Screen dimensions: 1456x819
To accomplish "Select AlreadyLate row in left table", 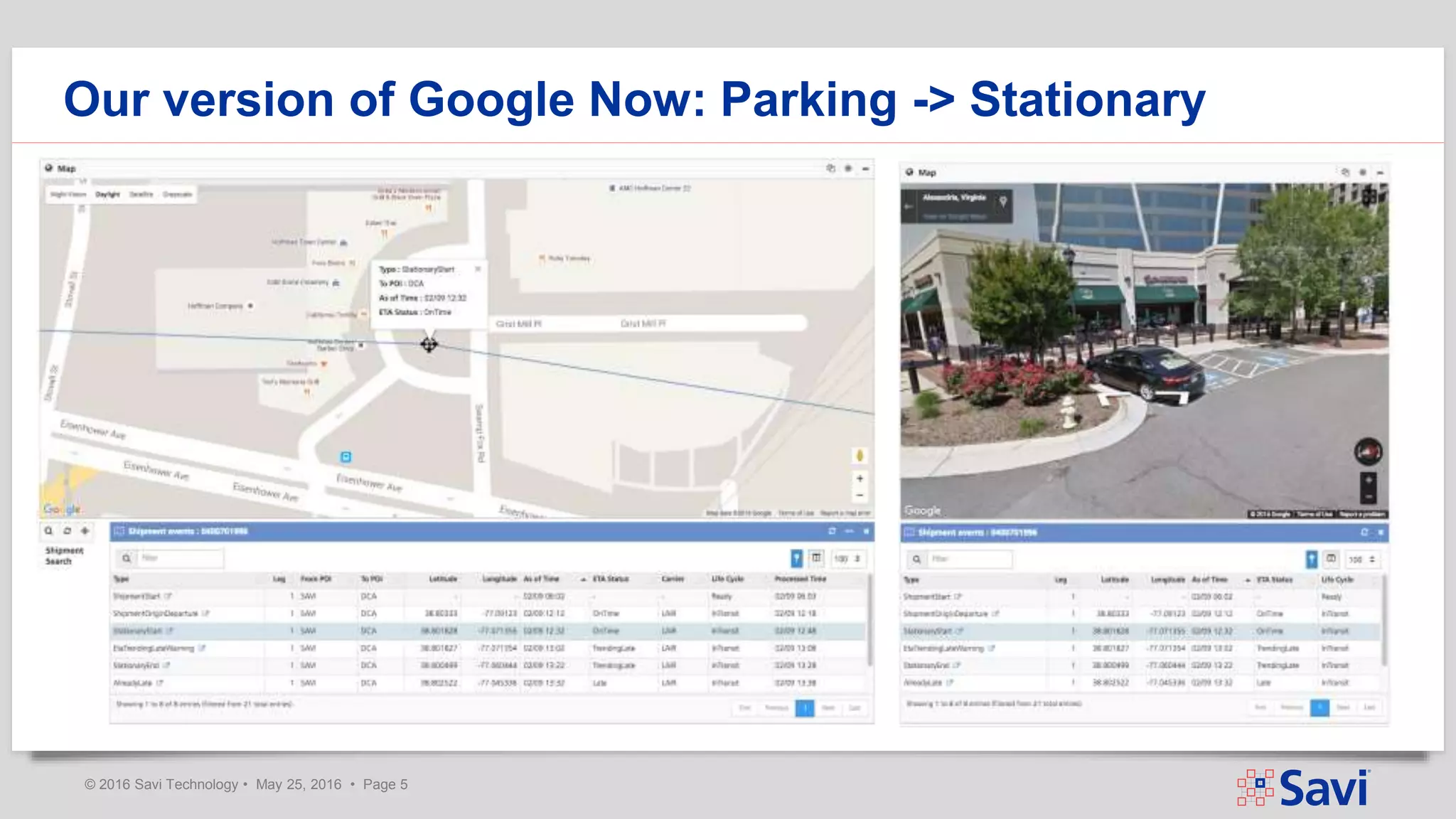I will click(x=489, y=683).
